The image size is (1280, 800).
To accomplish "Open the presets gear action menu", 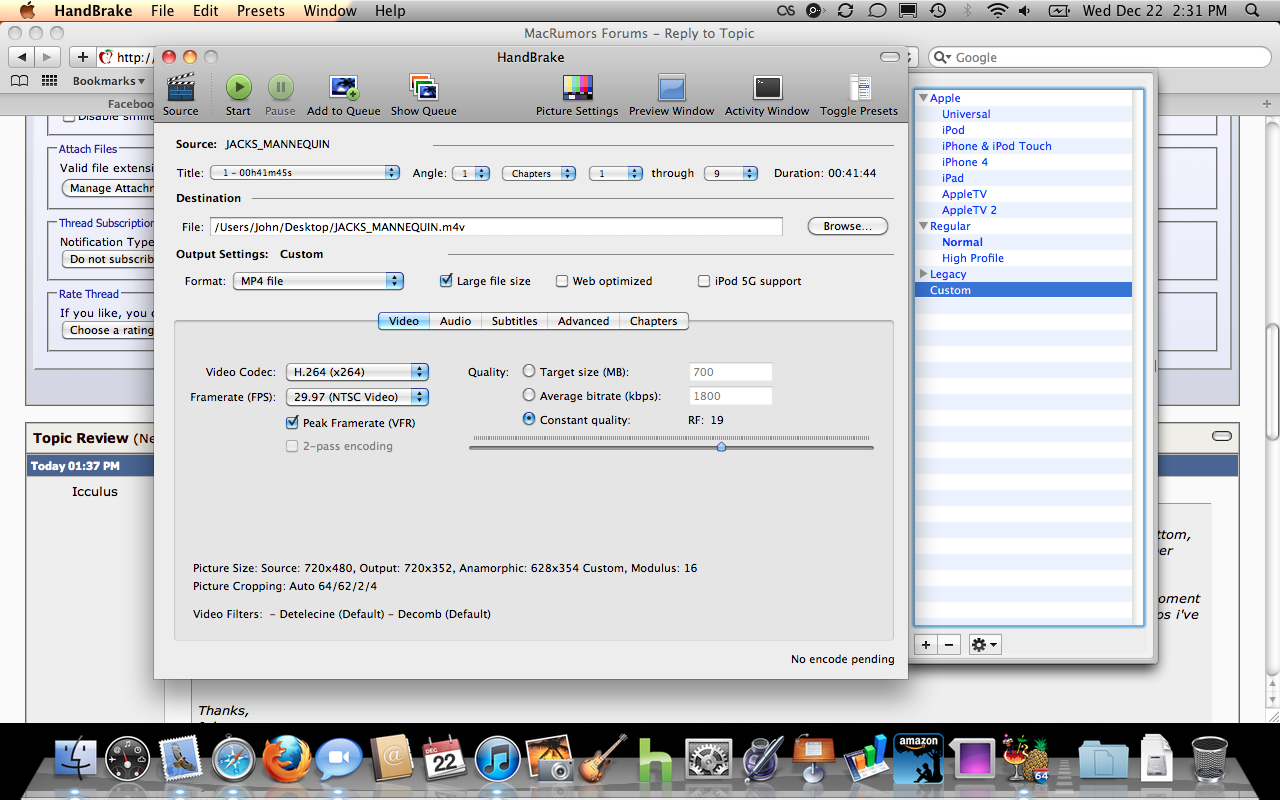I will click(x=985, y=645).
